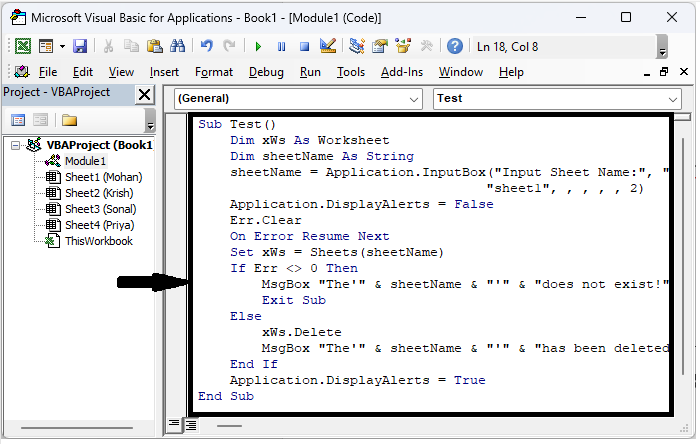The height and width of the screenshot is (444, 700).
Task: Click the 'On Error Resume Next' line
Action: 309,236
